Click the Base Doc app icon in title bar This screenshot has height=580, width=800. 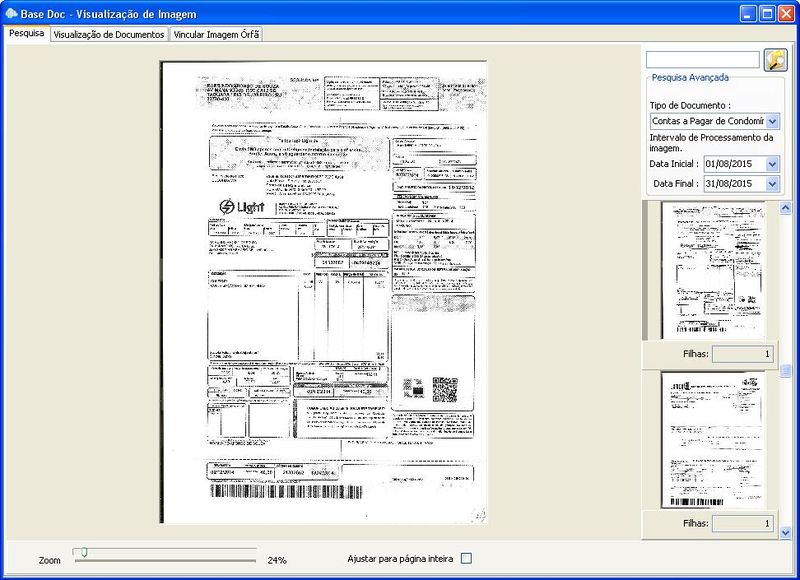coord(11,13)
